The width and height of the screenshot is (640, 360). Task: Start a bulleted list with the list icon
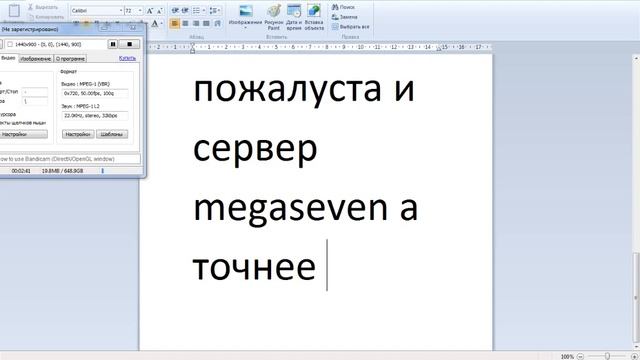[196, 11]
